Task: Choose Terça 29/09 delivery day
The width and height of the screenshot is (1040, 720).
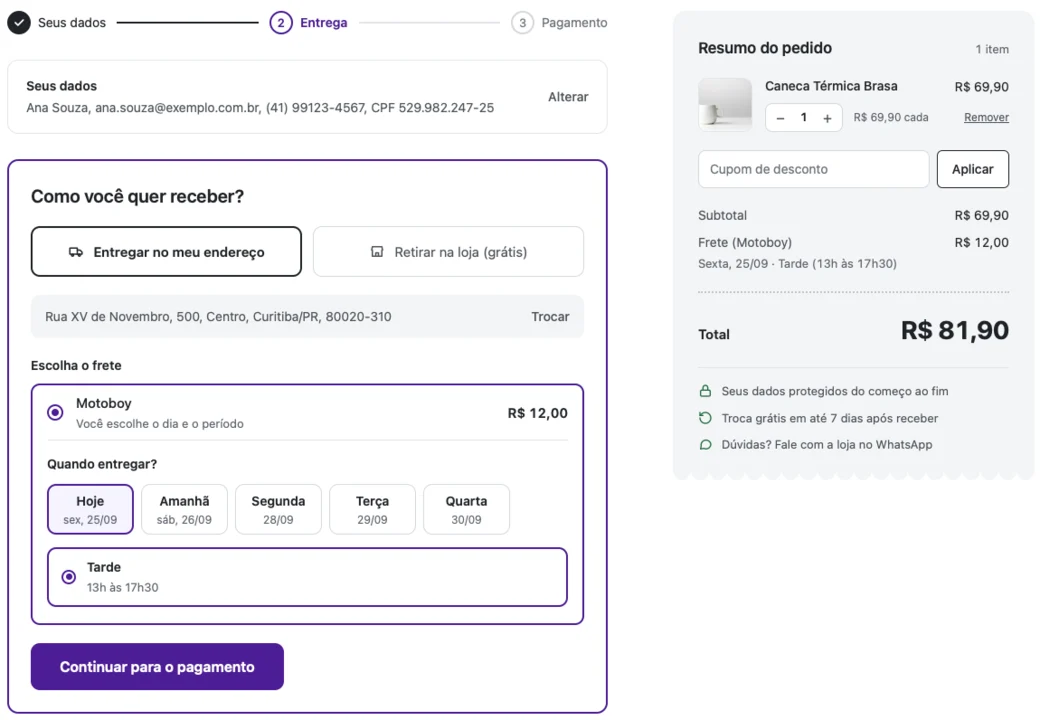Action: [373, 509]
